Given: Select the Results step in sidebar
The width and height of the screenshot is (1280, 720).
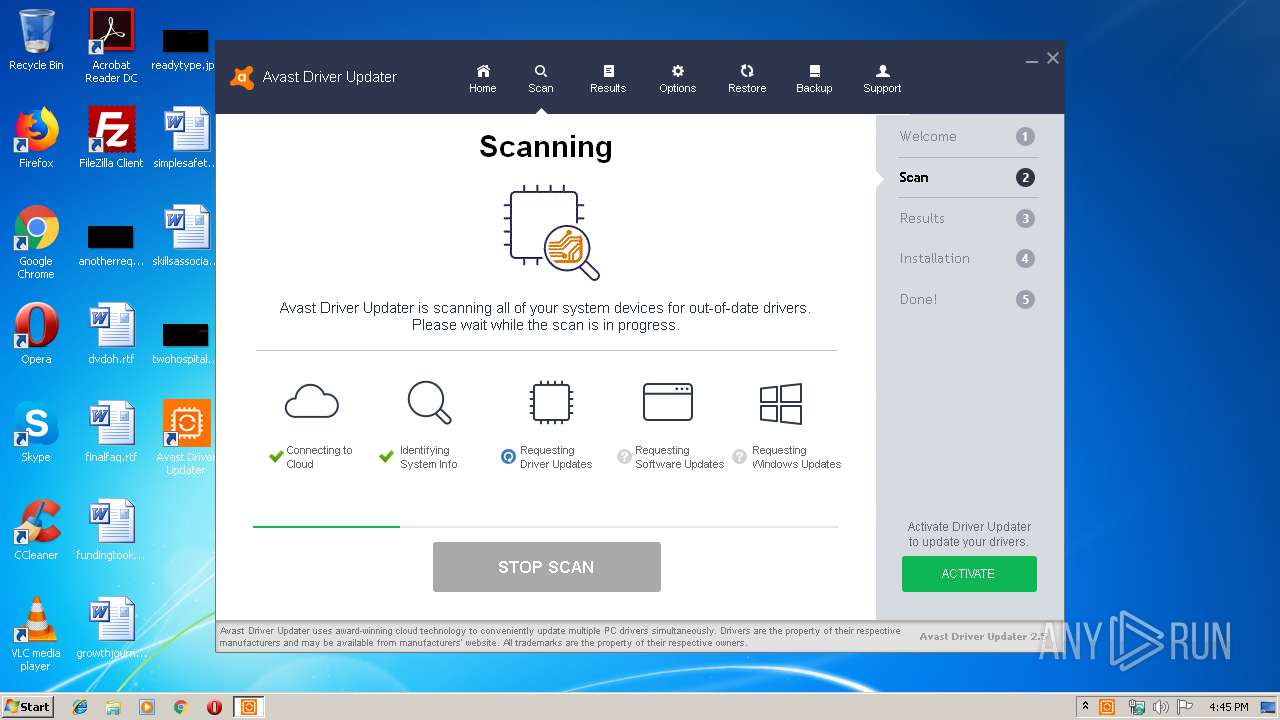Looking at the screenshot, I should tap(967, 218).
